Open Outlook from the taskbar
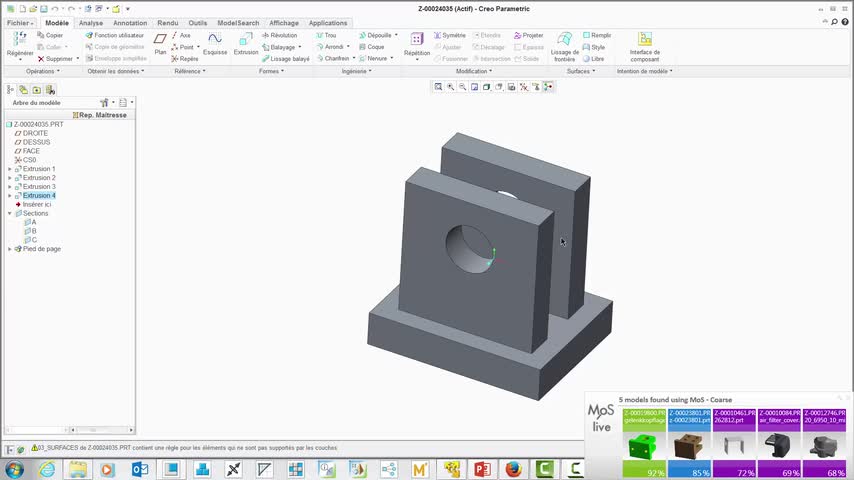The width and height of the screenshot is (854, 480). (140, 469)
